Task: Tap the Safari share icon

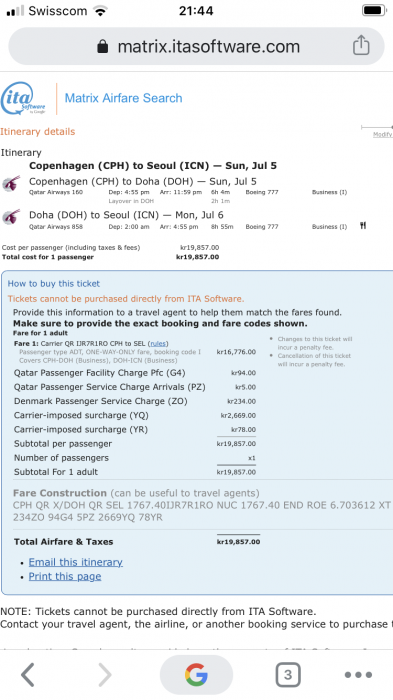Action: (x=361, y=46)
